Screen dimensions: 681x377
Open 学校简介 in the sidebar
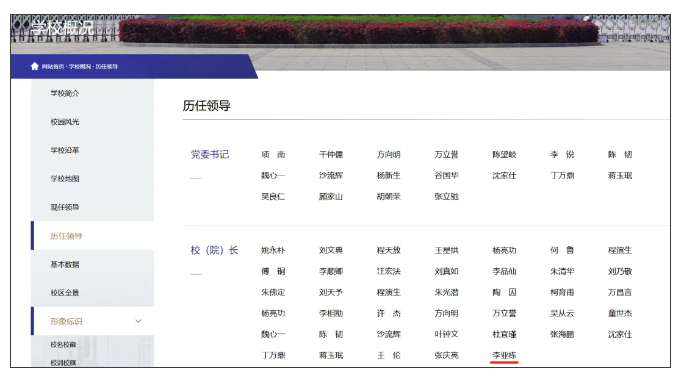point(65,93)
